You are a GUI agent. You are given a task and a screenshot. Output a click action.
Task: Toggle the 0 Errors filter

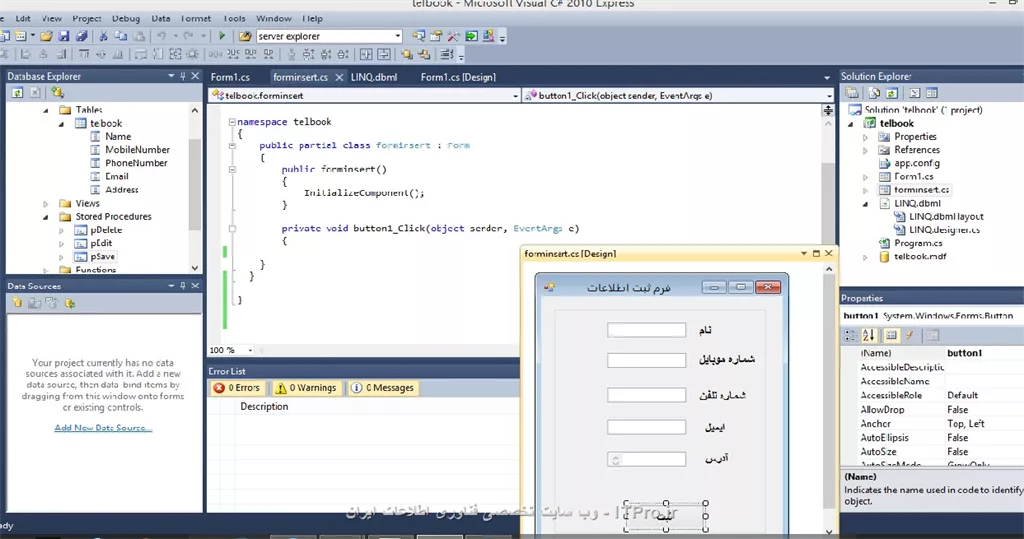[237, 388]
